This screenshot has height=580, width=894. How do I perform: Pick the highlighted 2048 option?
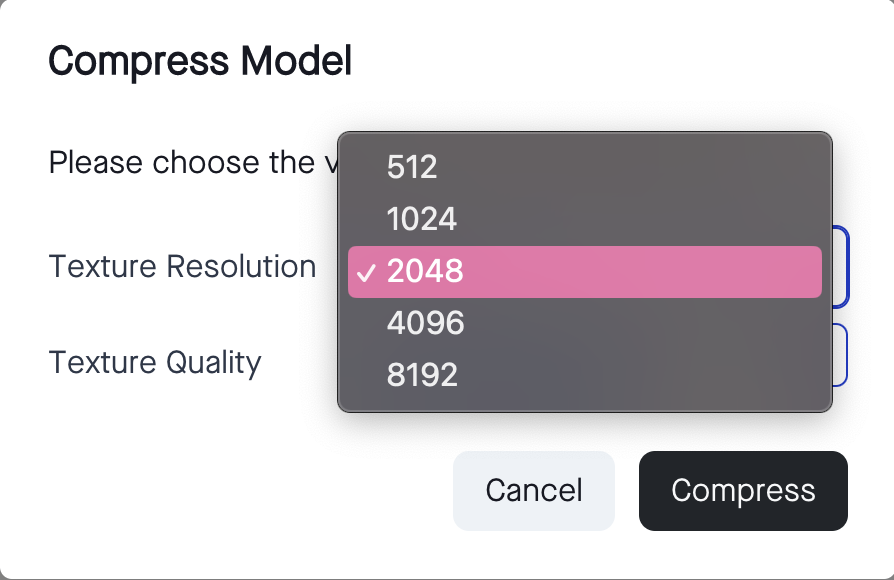point(426,271)
